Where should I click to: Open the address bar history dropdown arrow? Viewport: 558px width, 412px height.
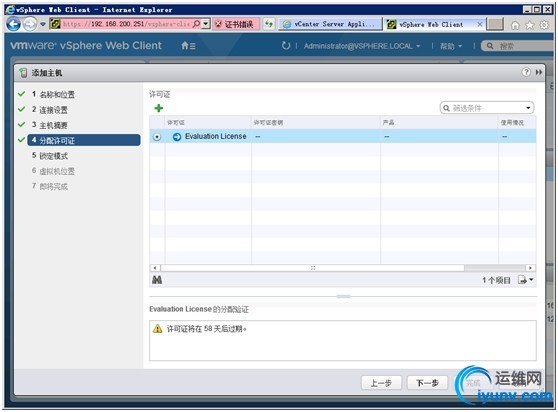[x=206, y=24]
